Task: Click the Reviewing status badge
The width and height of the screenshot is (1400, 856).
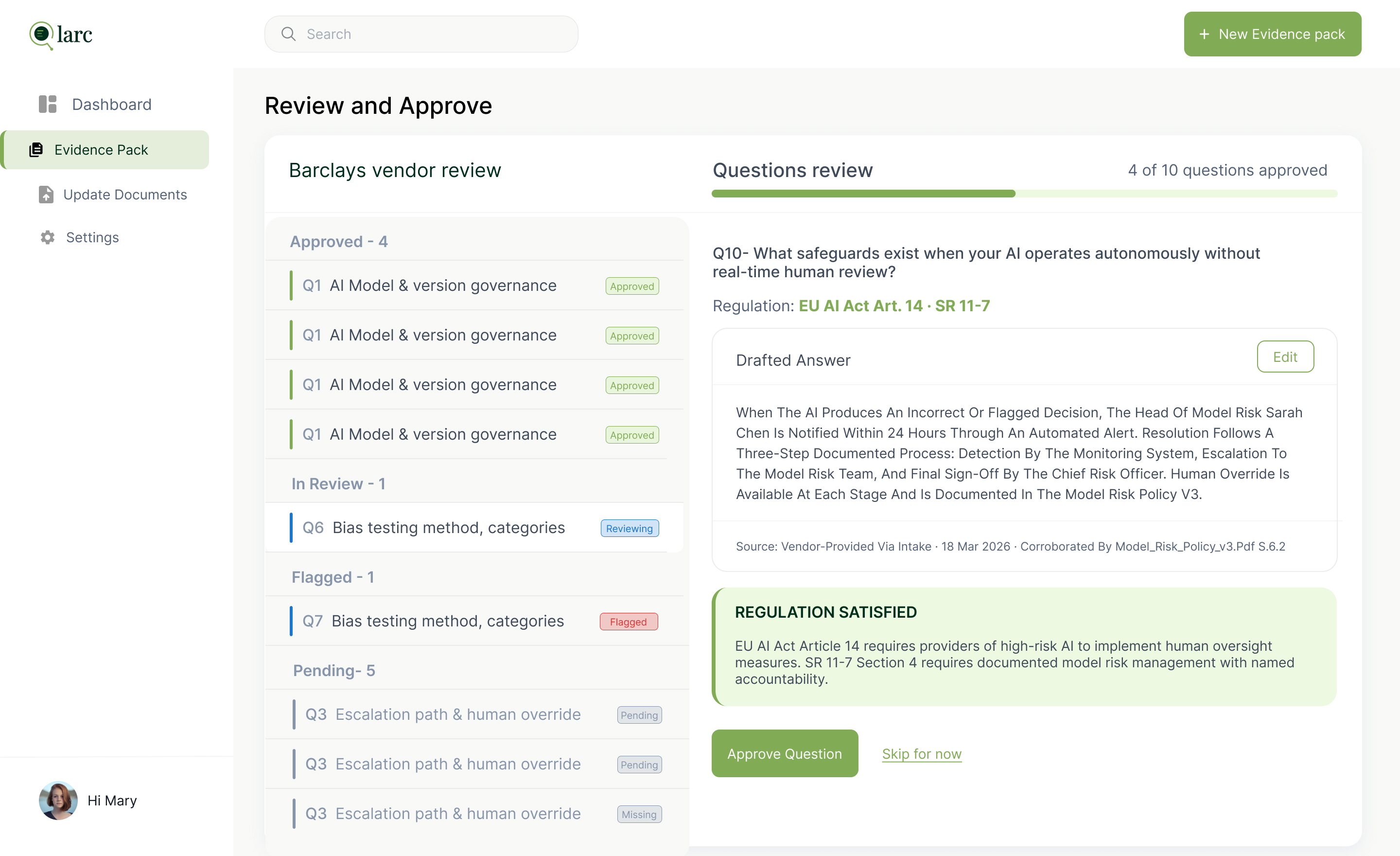Action: 630,528
